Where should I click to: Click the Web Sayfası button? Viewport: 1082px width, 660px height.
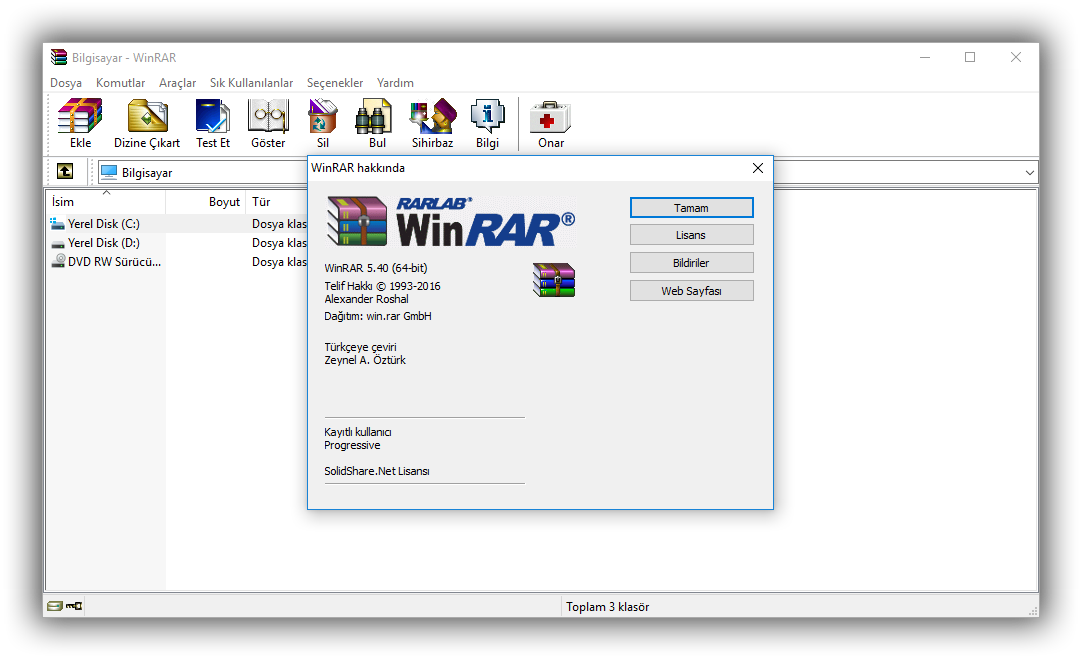(x=691, y=291)
